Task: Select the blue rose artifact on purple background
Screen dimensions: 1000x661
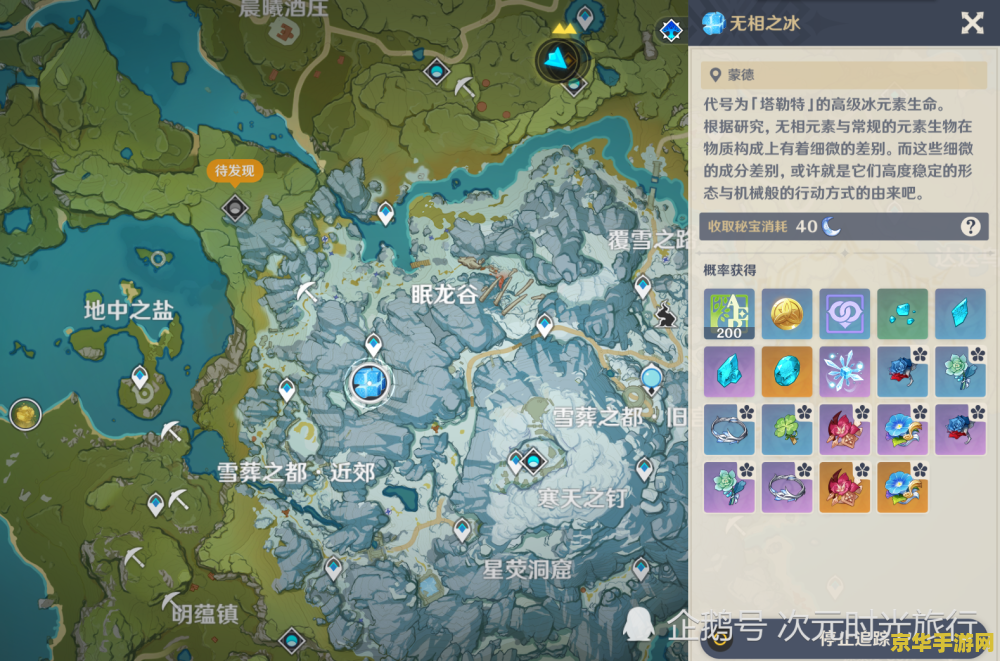Action: click(x=960, y=429)
